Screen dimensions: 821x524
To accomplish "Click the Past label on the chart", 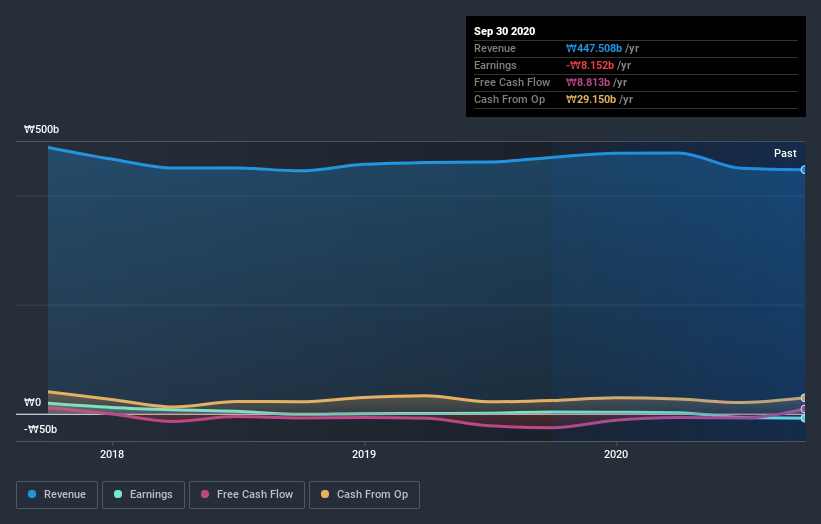I will coord(785,153).
